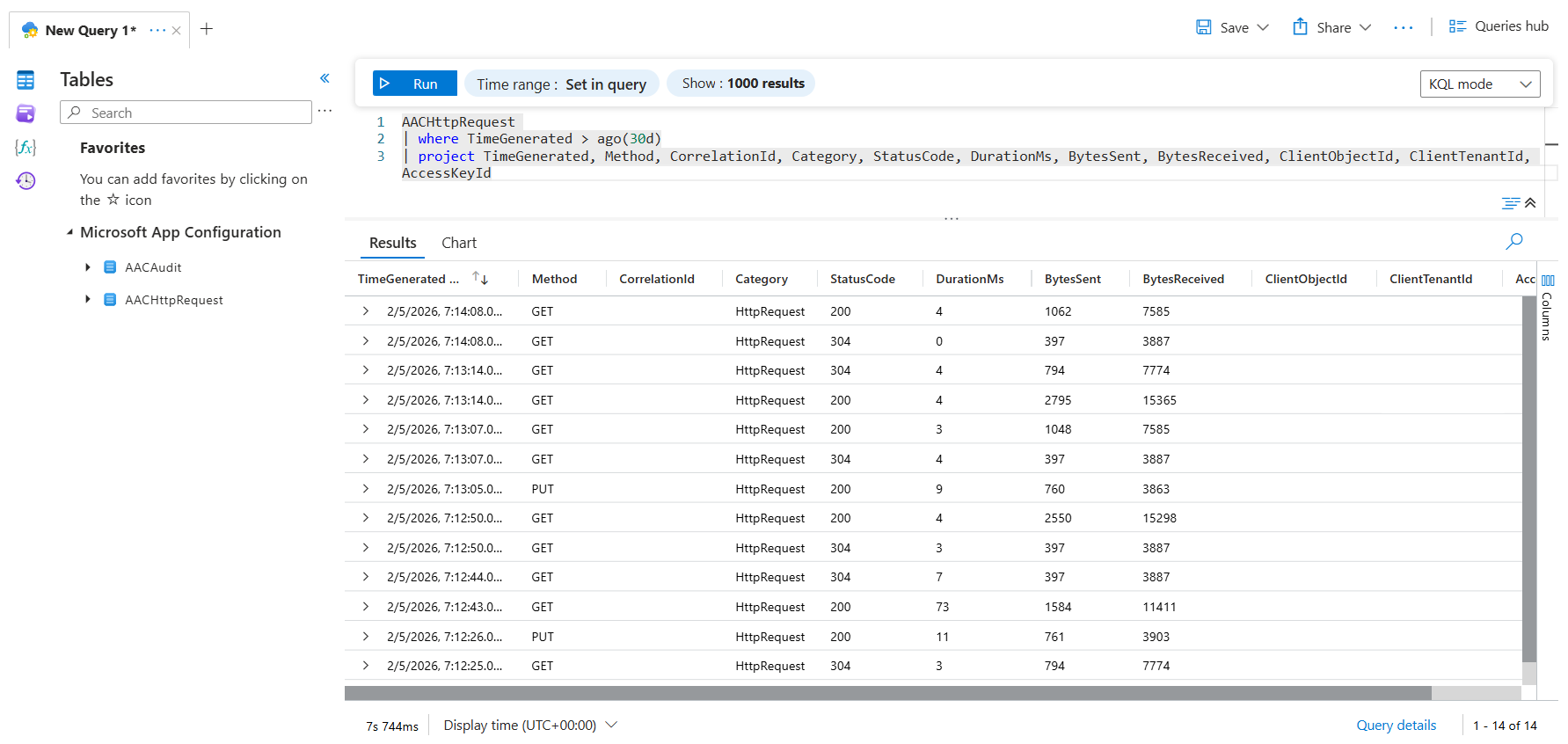Add a new query tab with plus
Image resolution: width=1568 pixels, height=744 pixels.
click(x=207, y=29)
